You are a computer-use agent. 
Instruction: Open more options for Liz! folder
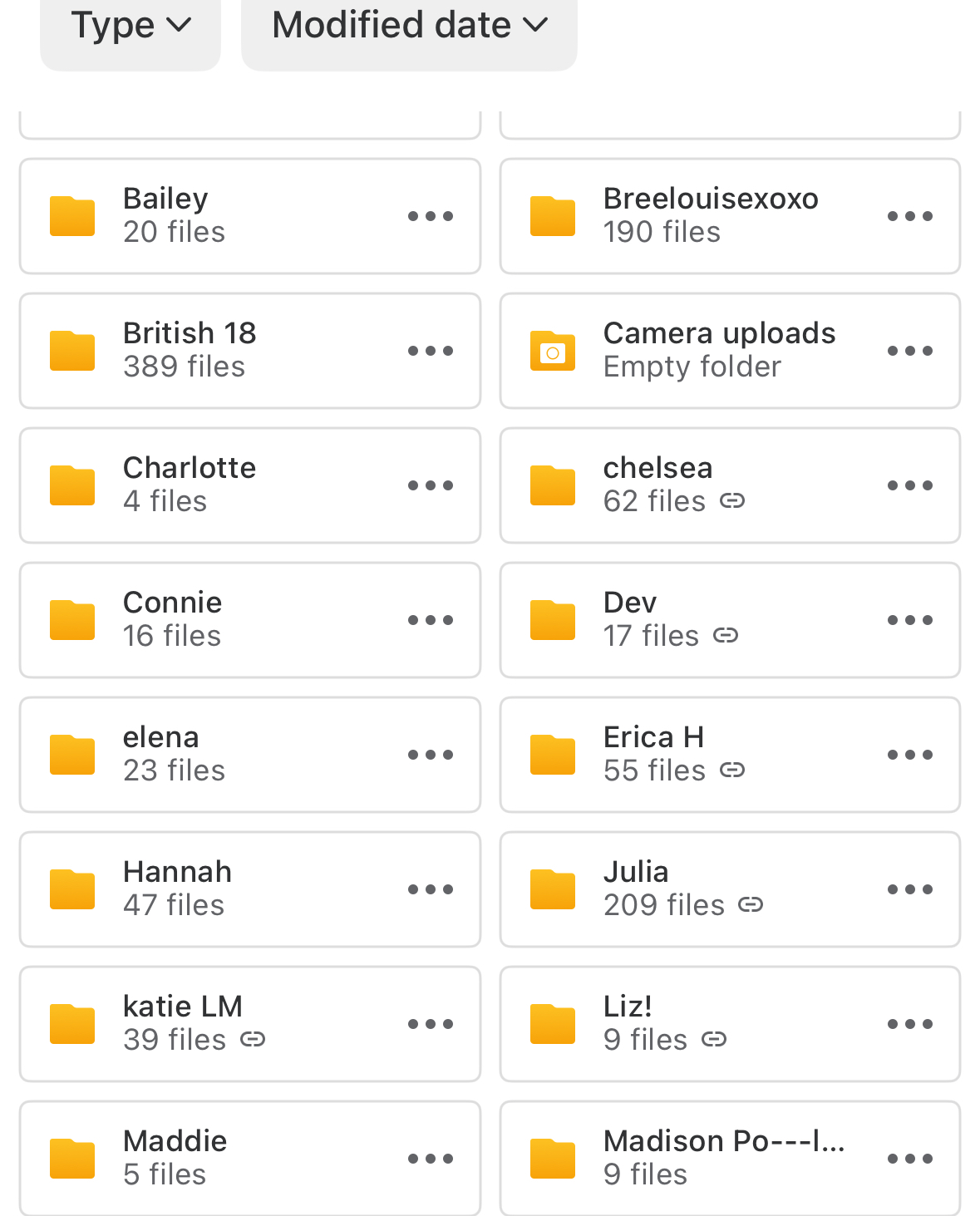(x=910, y=1024)
